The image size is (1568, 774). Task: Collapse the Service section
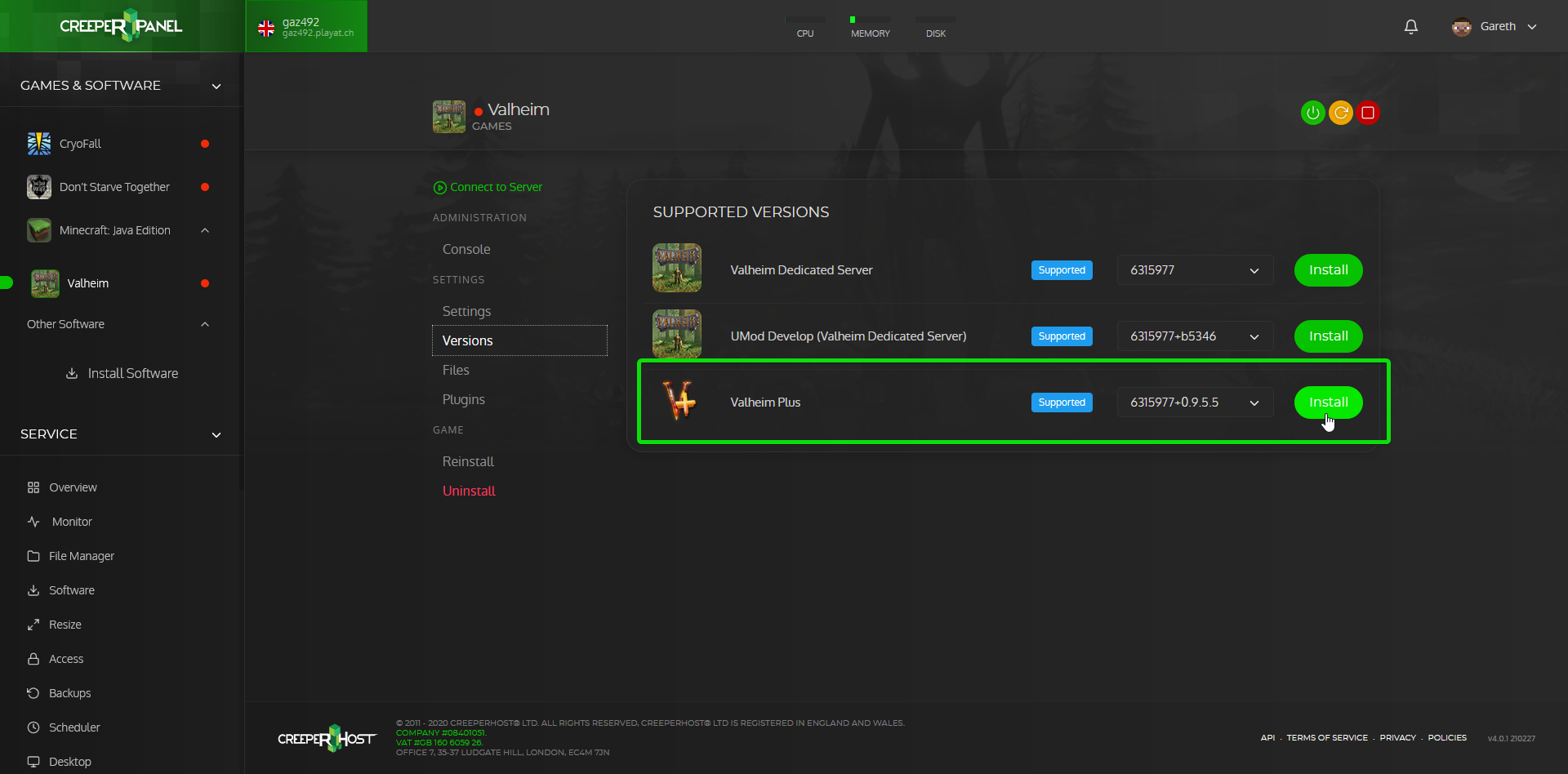(216, 434)
